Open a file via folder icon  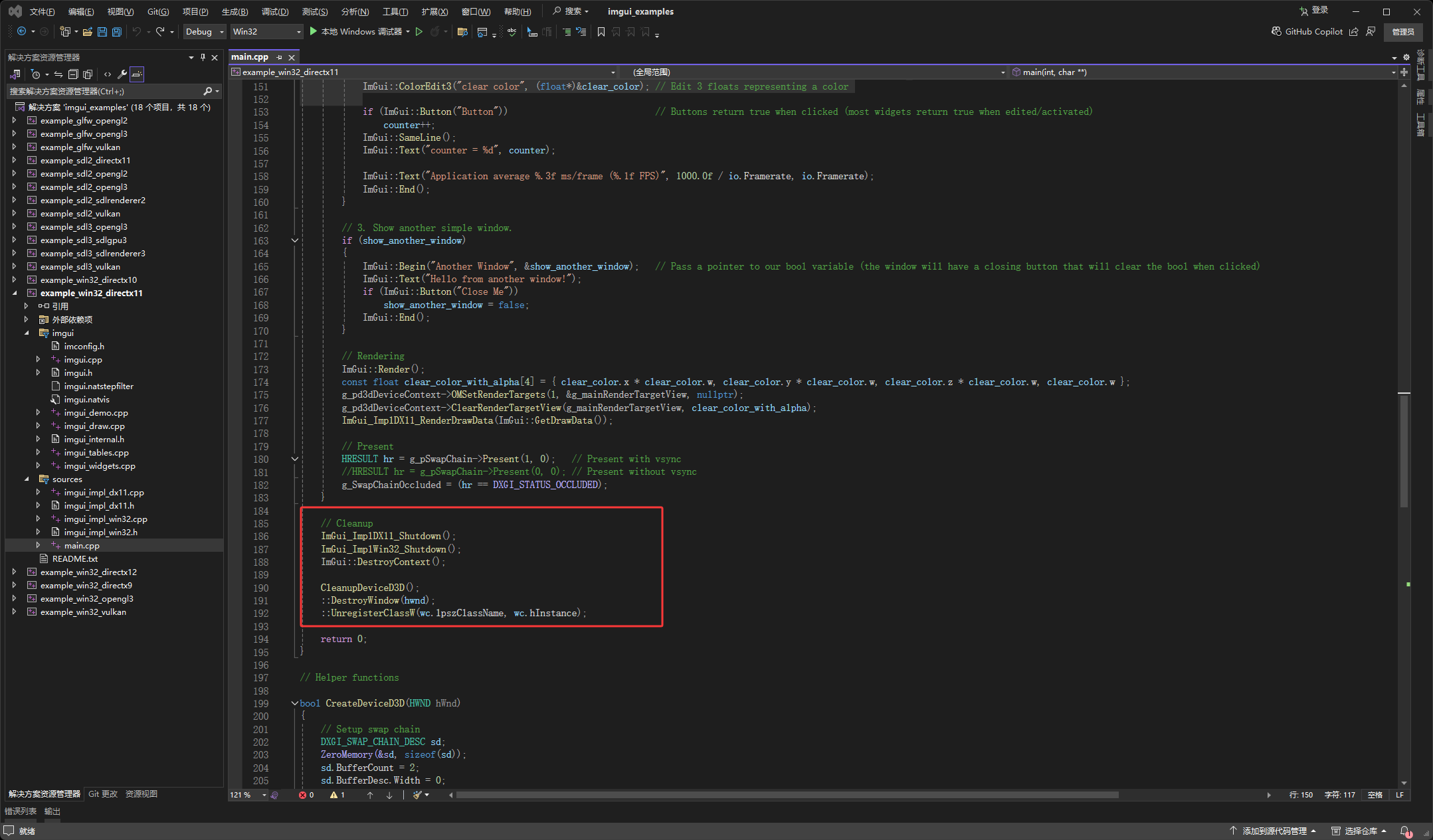(88, 32)
